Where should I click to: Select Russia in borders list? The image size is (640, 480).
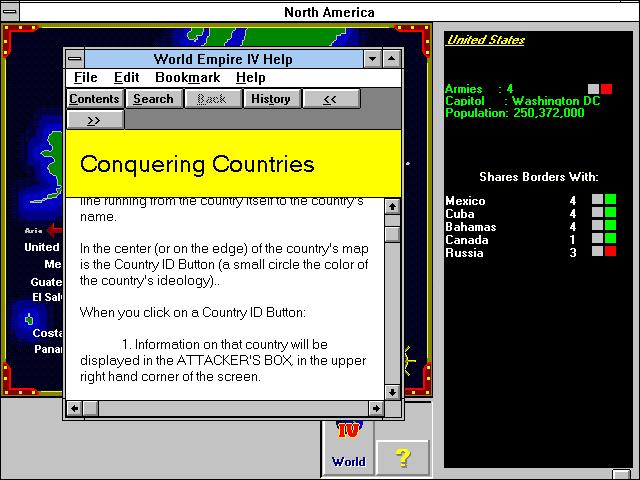click(x=464, y=253)
